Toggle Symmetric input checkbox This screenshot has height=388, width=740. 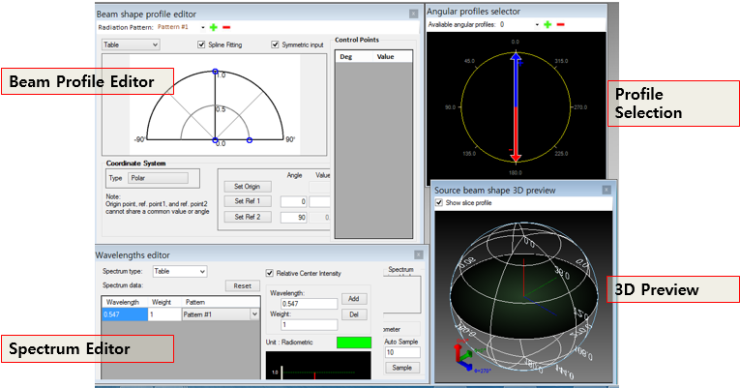point(275,44)
